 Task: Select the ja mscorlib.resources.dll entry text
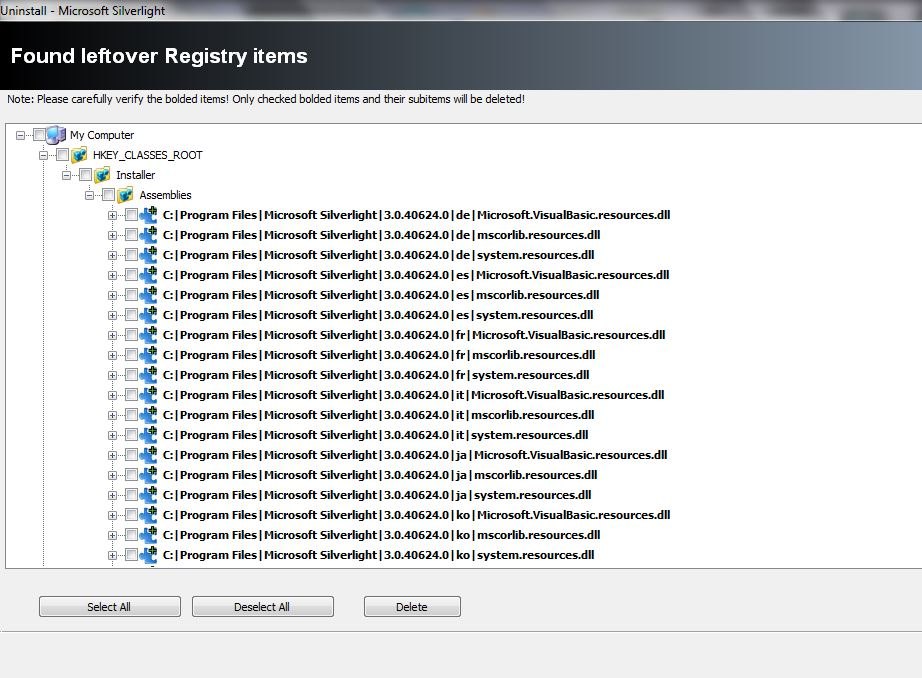(x=380, y=475)
